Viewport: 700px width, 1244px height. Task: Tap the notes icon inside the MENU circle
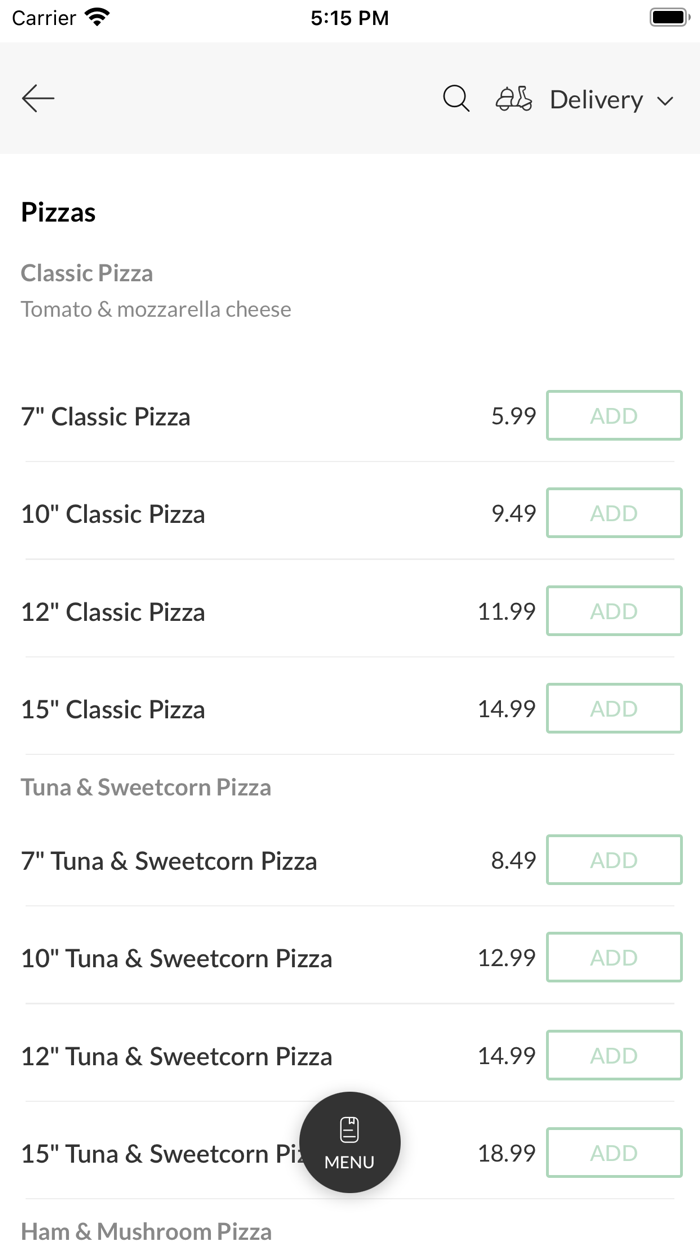pyautogui.click(x=349, y=1128)
